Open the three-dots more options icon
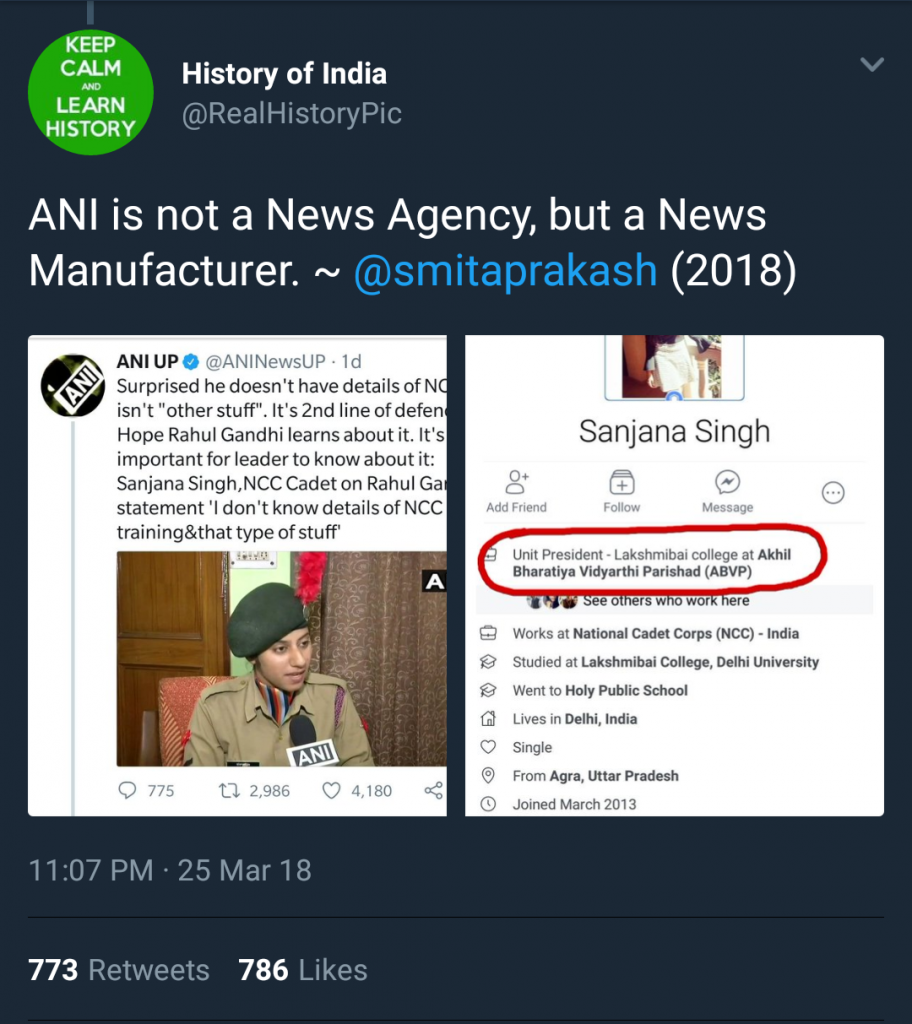This screenshot has height=1024, width=912. 833,492
